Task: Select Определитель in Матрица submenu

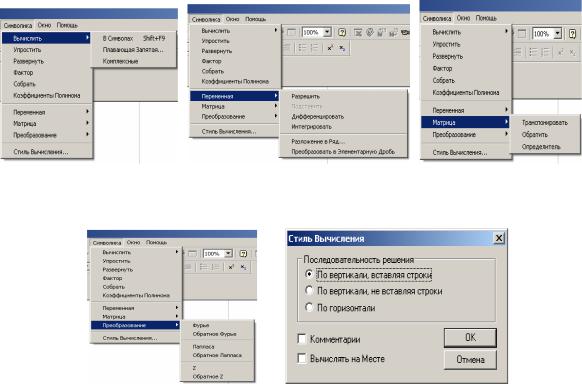Action: (545, 147)
